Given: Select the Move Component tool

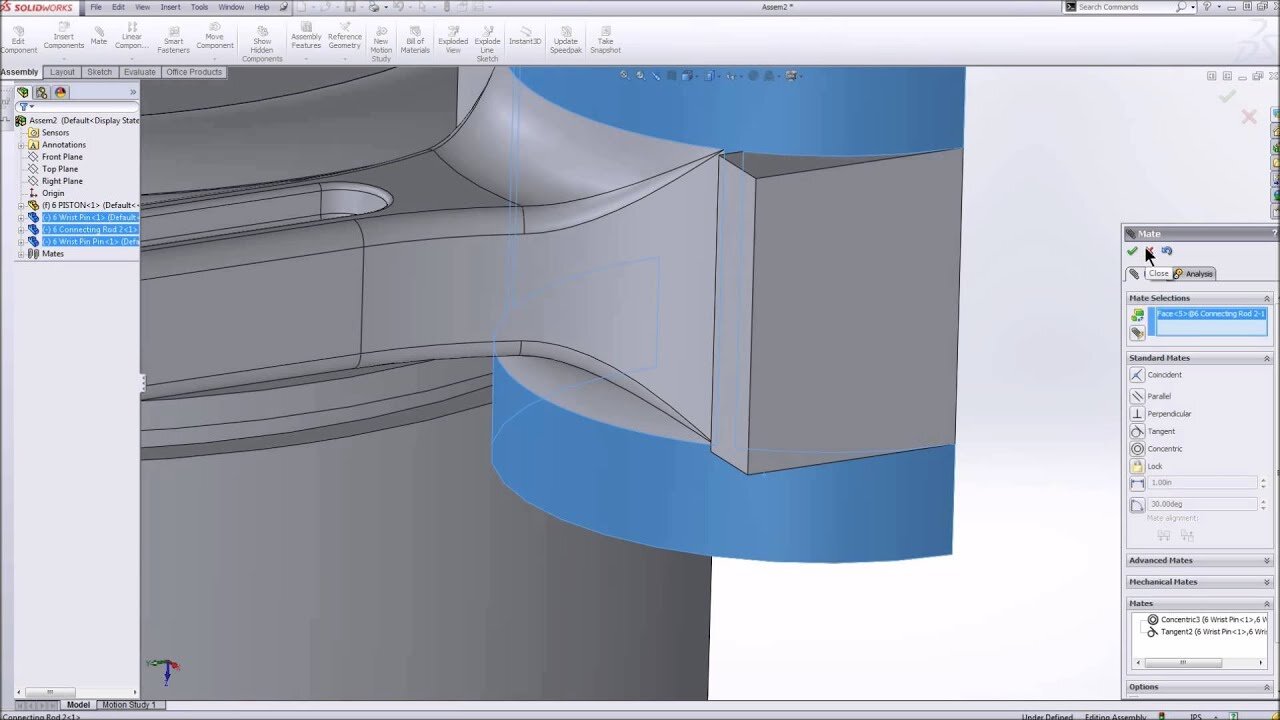Looking at the screenshot, I should click(x=213, y=38).
